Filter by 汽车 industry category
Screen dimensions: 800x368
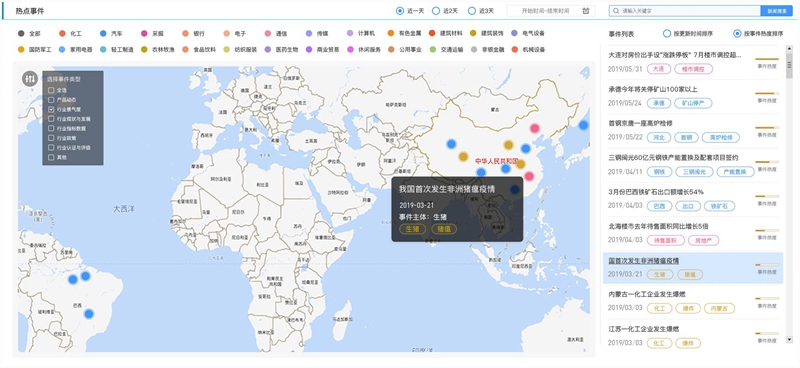click(x=111, y=33)
